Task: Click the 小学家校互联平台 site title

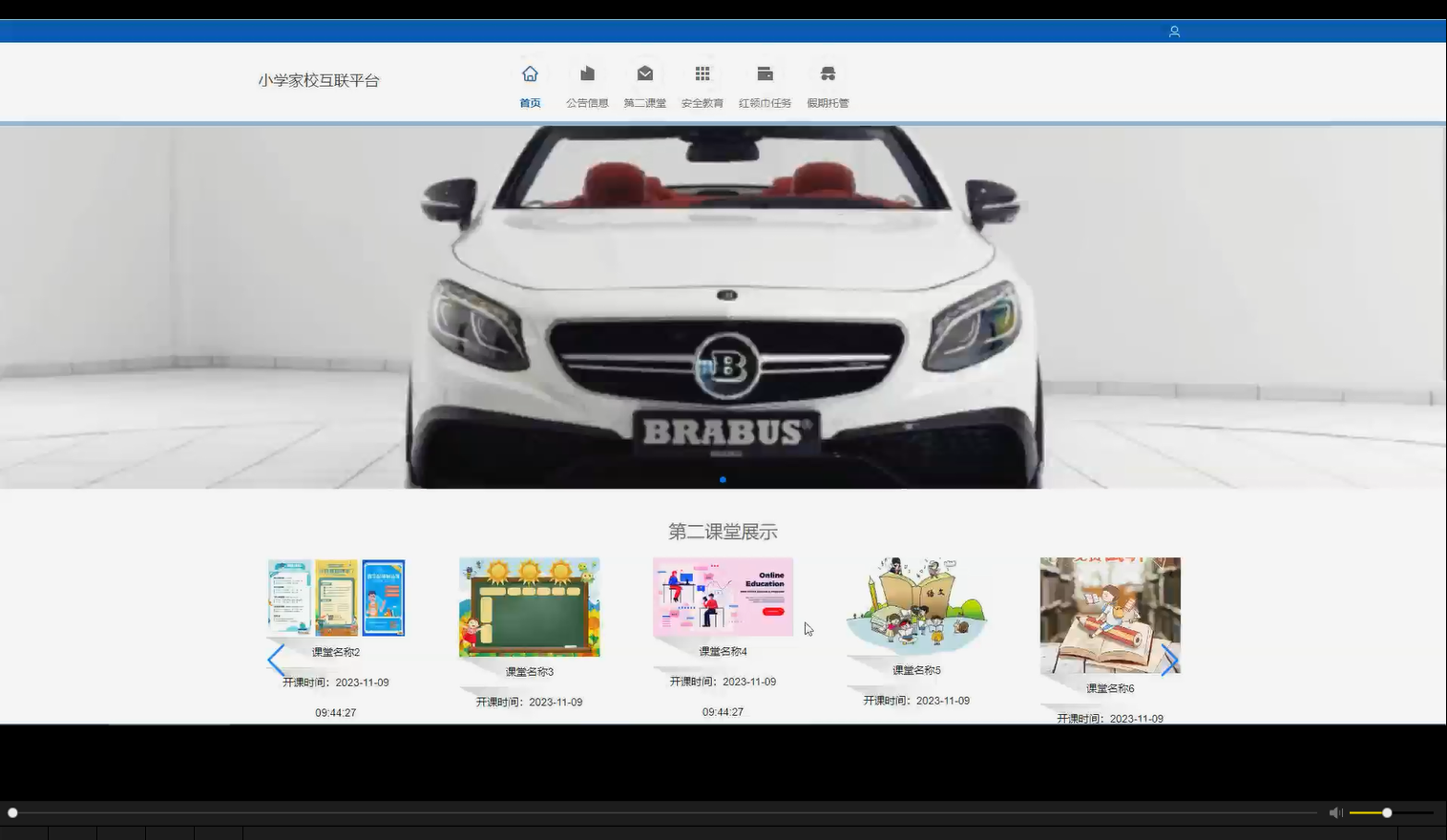Action: [x=319, y=80]
